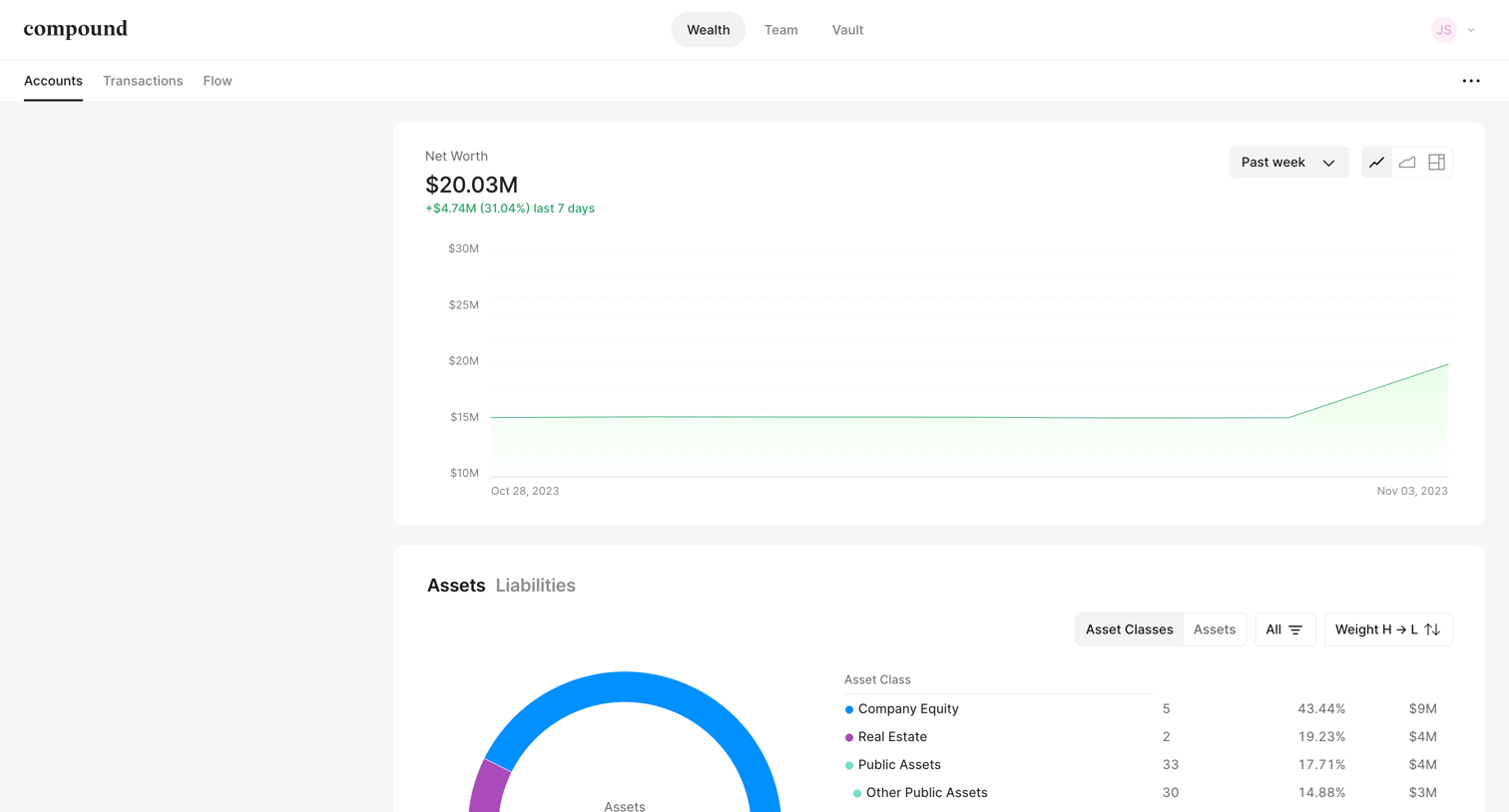Click the count 30 in Other Public Assets row
The width and height of the screenshot is (1509, 812).
tap(1171, 793)
